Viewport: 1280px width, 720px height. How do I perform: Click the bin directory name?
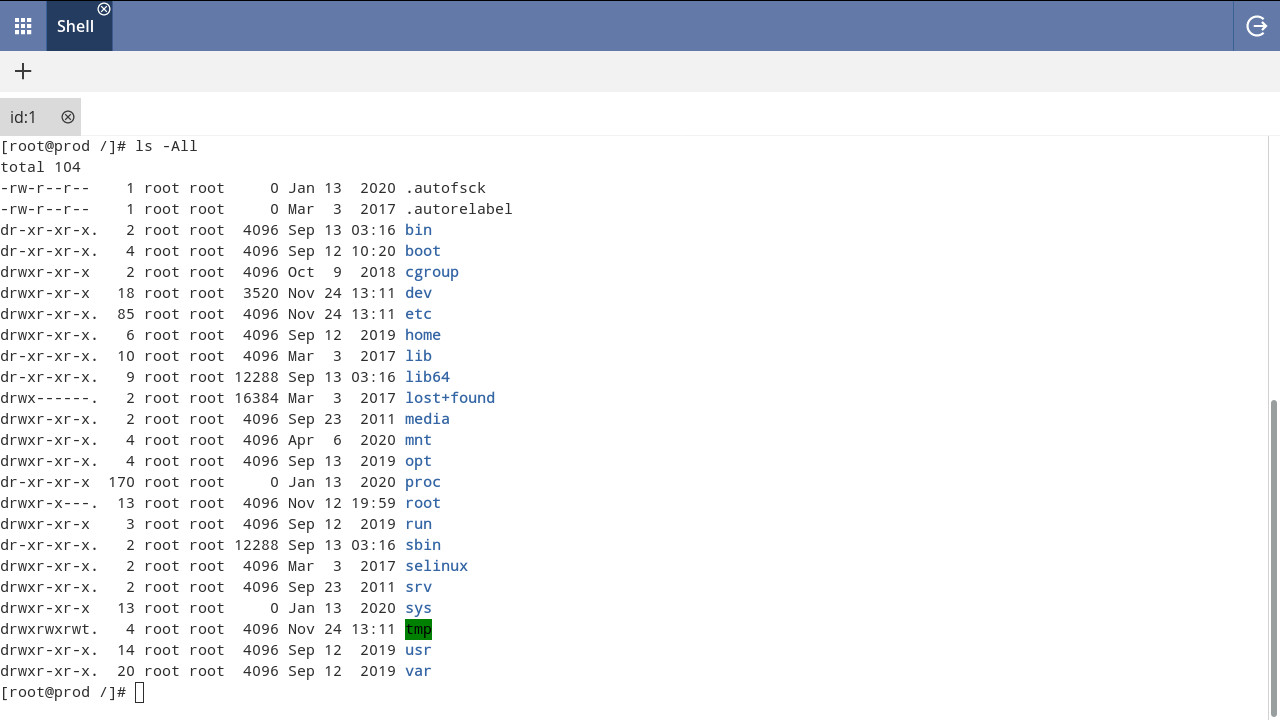(x=418, y=230)
